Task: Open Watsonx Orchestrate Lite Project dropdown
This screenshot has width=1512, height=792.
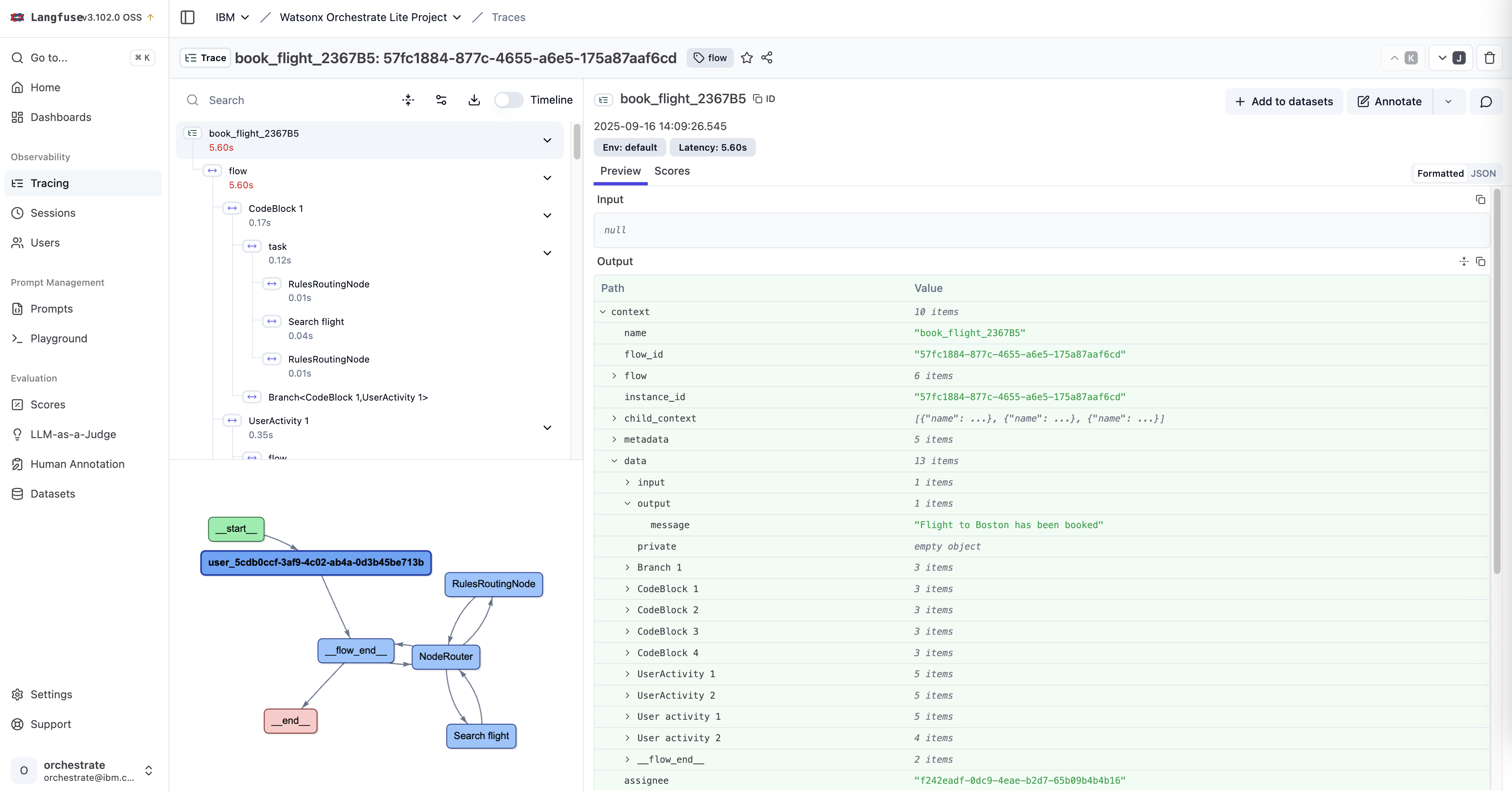Action: [371, 18]
